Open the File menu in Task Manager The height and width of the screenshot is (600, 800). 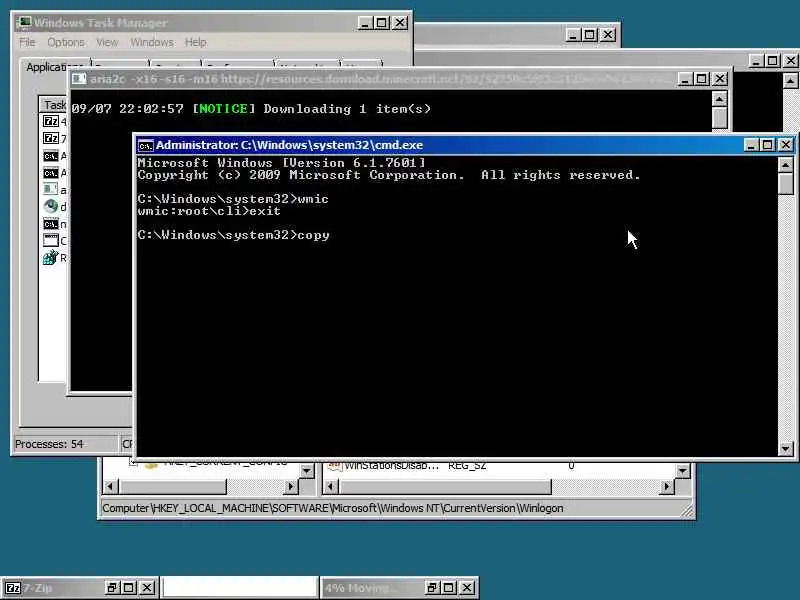click(27, 42)
